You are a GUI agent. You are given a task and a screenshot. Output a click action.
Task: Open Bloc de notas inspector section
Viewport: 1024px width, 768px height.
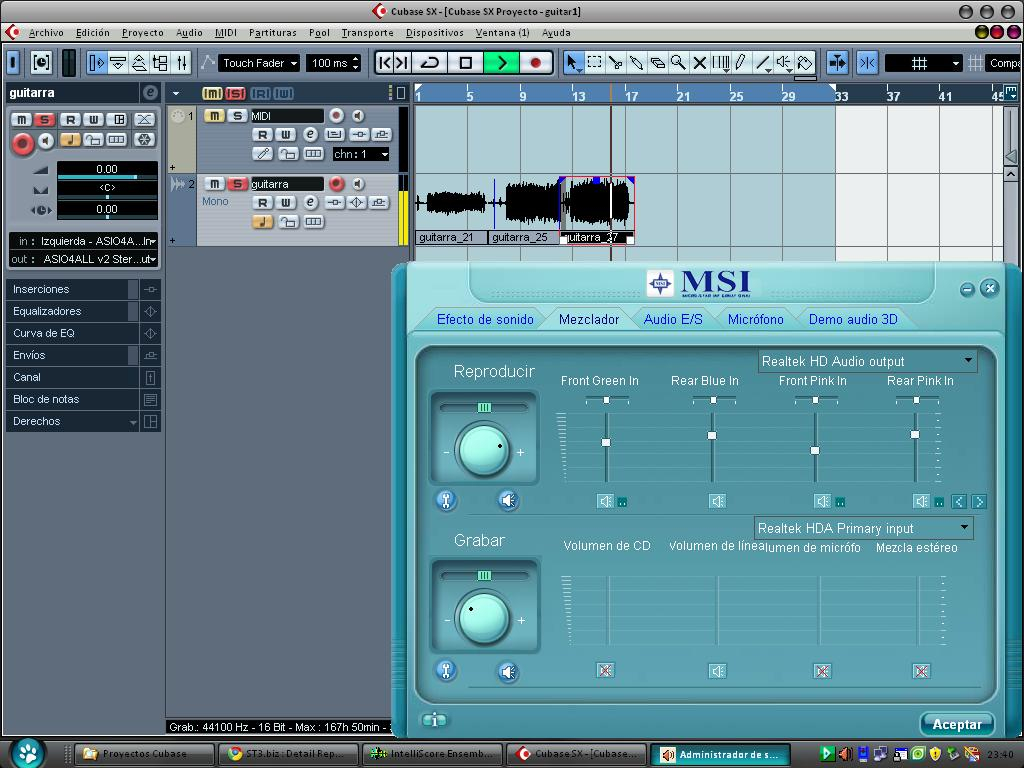coord(72,399)
